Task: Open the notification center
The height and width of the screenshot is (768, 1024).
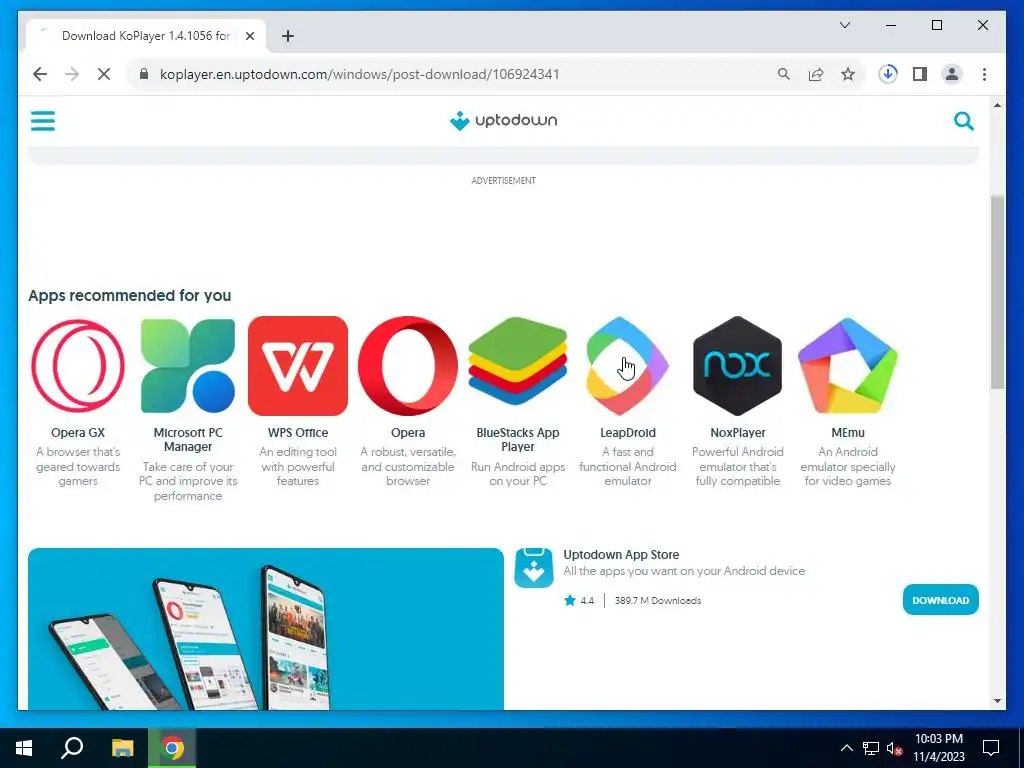Action: (991, 748)
